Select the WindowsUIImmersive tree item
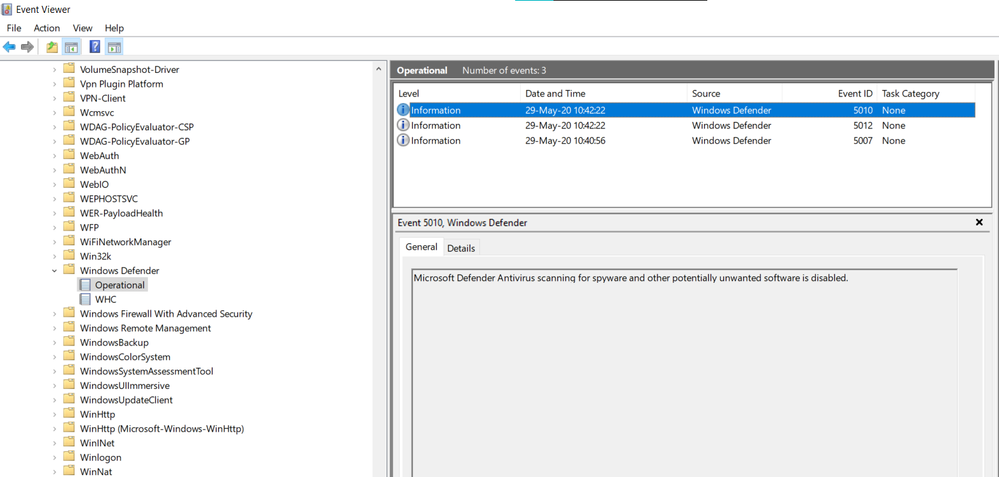The image size is (999, 477). [x=124, y=385]
